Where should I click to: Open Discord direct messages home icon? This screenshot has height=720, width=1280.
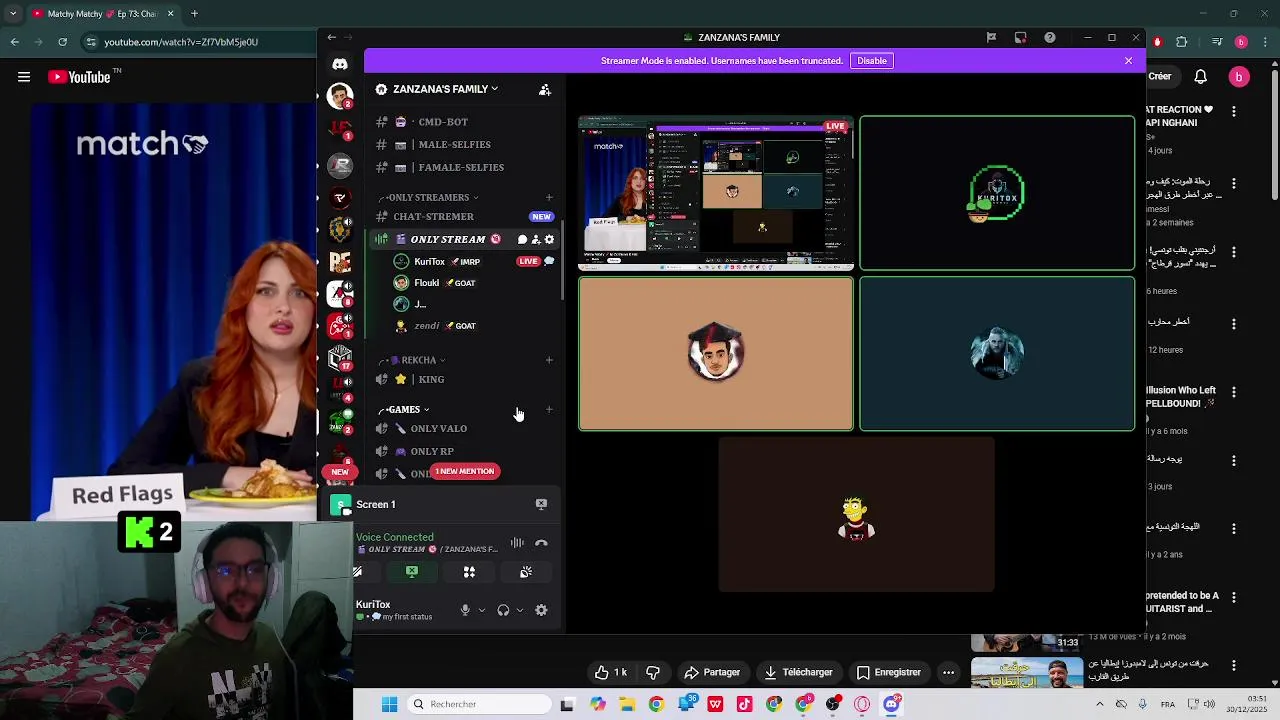click(x=340, y=64)
